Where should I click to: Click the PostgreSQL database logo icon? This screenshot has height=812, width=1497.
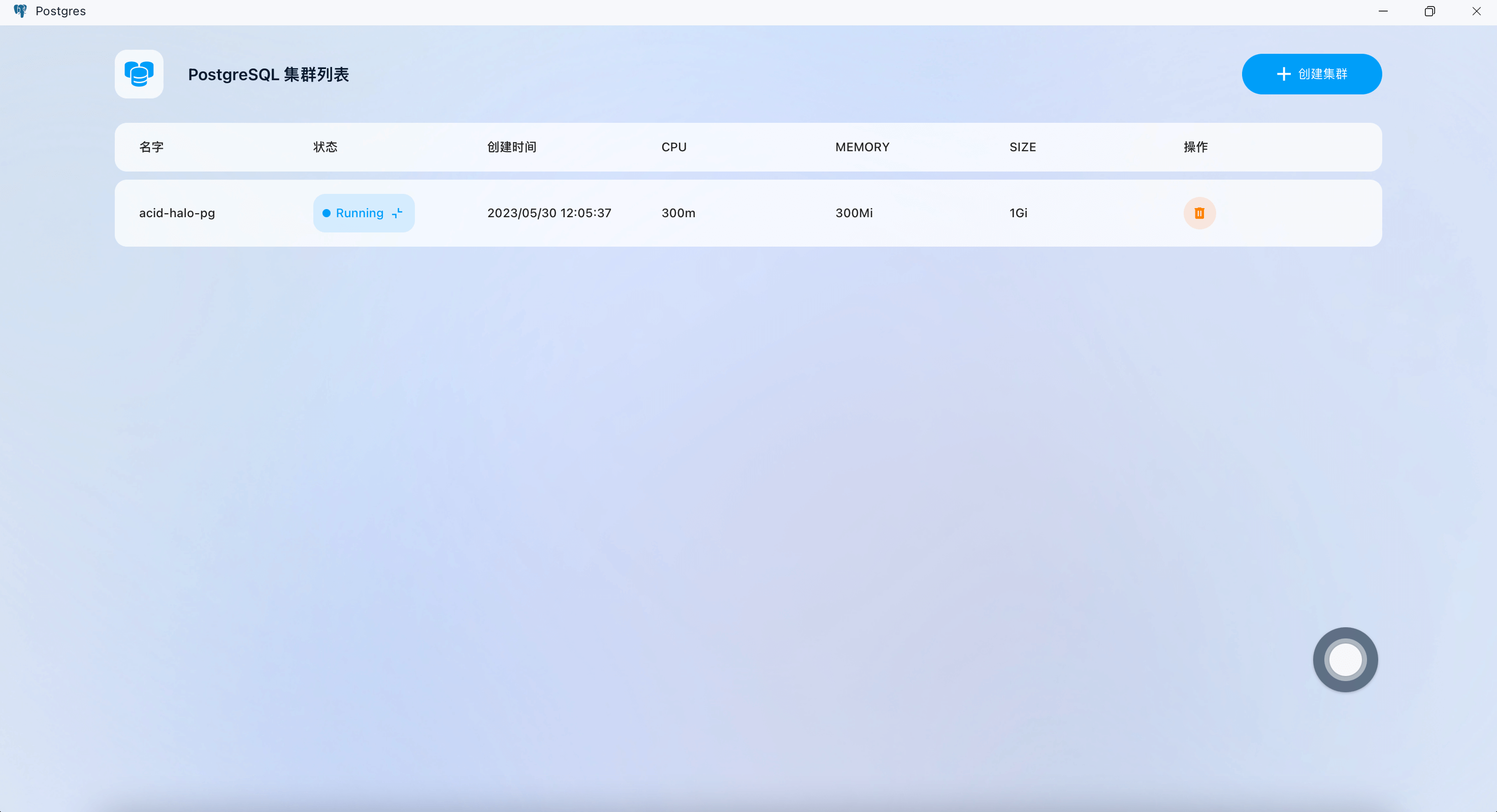click(x=139, y=74)
